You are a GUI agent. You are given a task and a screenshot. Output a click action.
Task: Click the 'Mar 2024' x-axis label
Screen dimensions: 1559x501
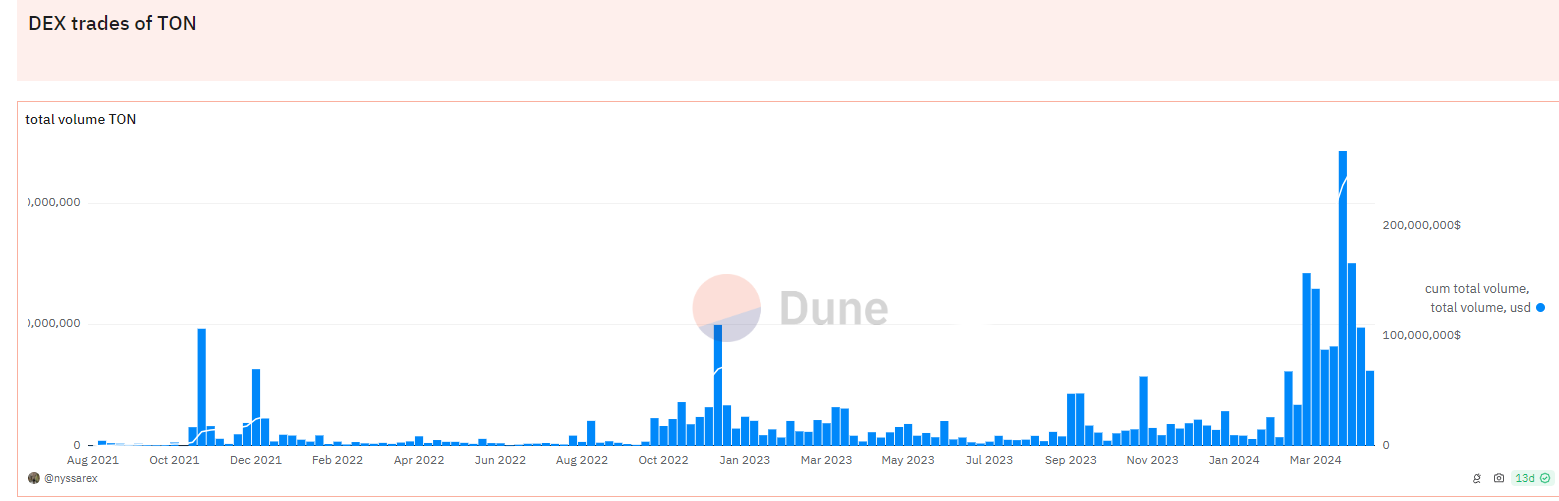tap(1315, 461)
